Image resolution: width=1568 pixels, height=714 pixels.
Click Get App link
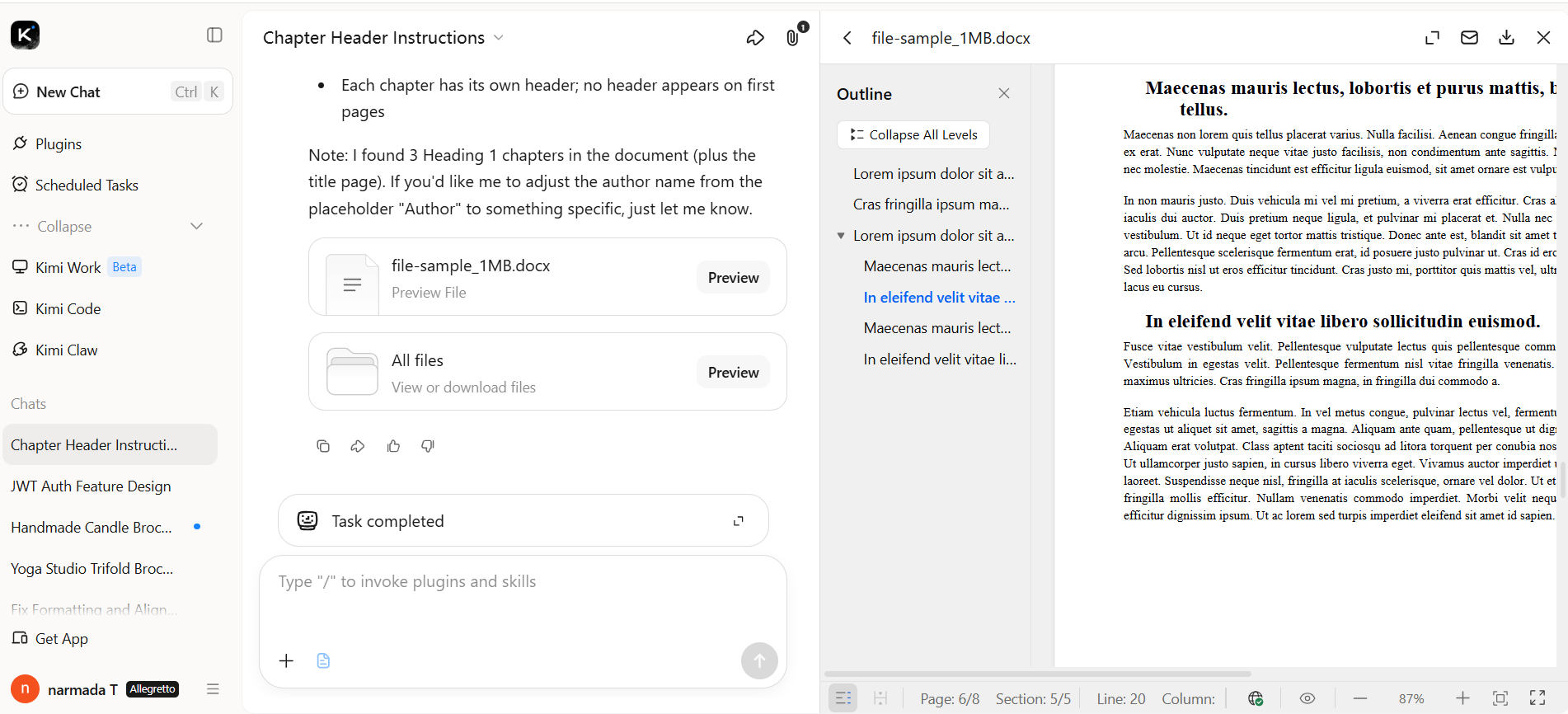click(x=50, y=638)
